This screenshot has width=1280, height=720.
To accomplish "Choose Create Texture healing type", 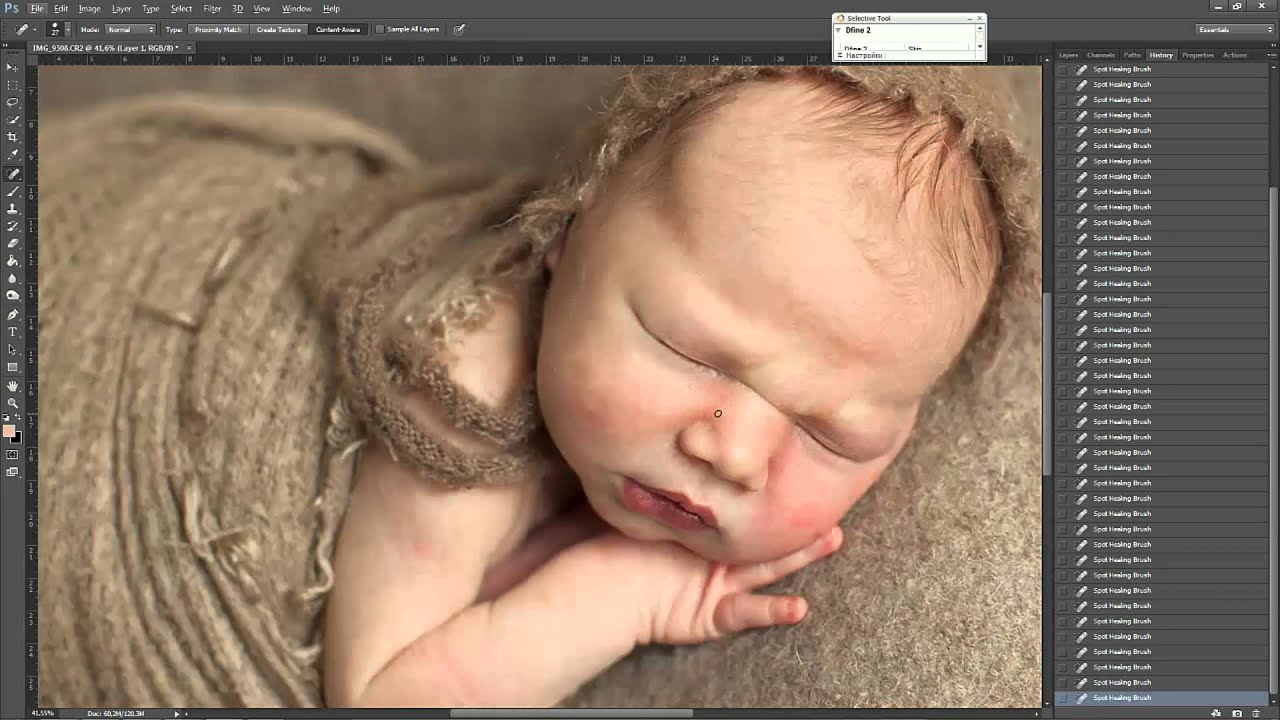I will pyautogui.click(x=278, y=29).
